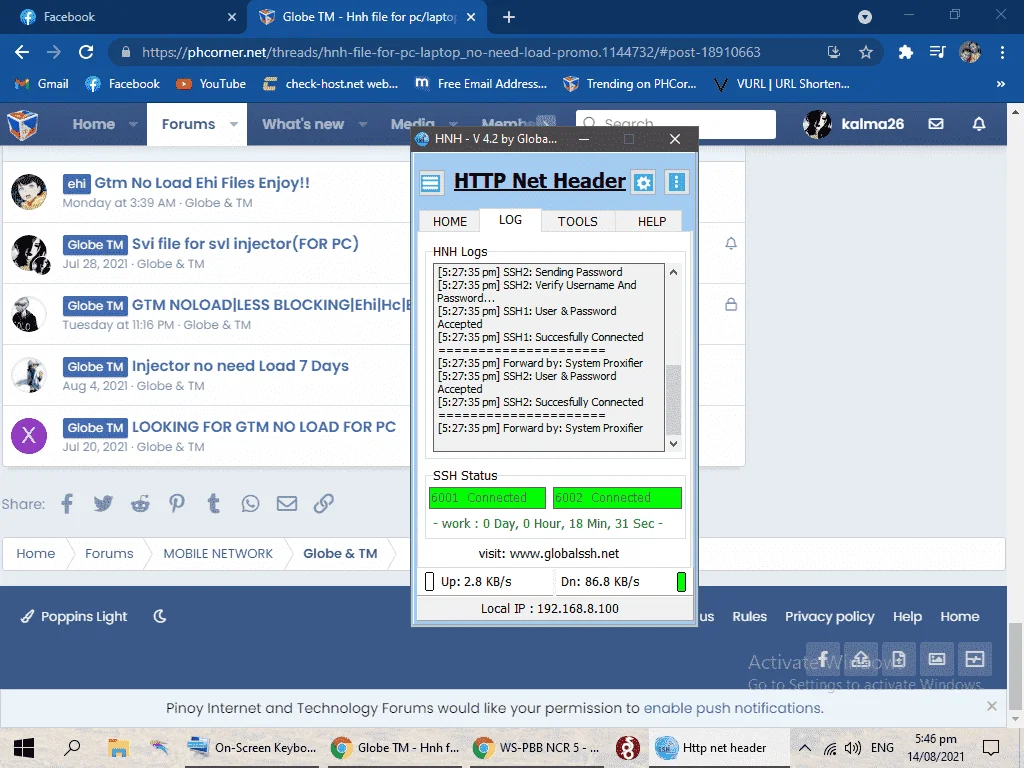Image resolution: width=1024 pixels, height=768 pixels.
Task: Open TOOLS tab in HNH
Action: coord(577,221)
